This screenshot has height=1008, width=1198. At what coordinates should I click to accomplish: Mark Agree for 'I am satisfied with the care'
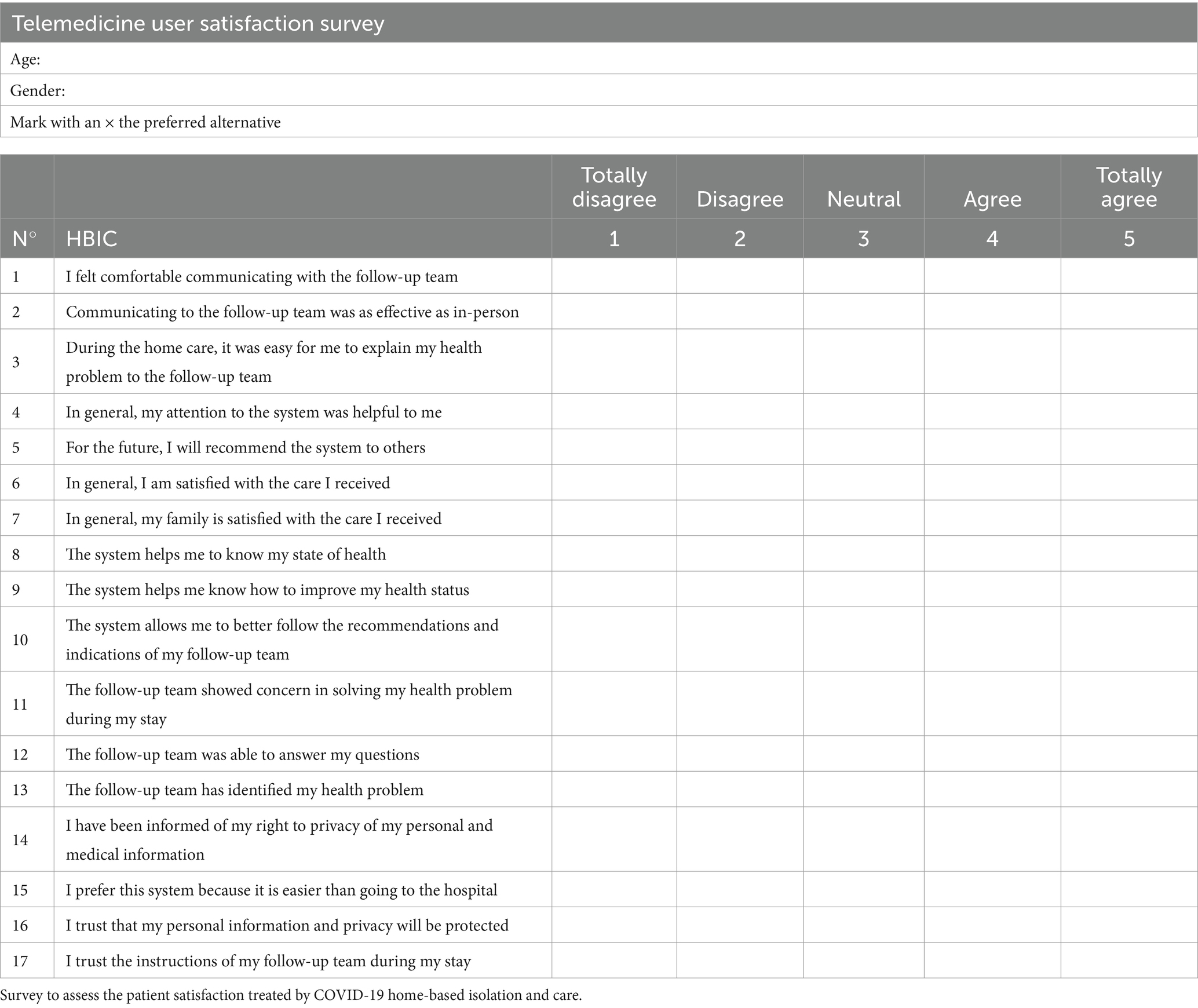click(992, 483)
